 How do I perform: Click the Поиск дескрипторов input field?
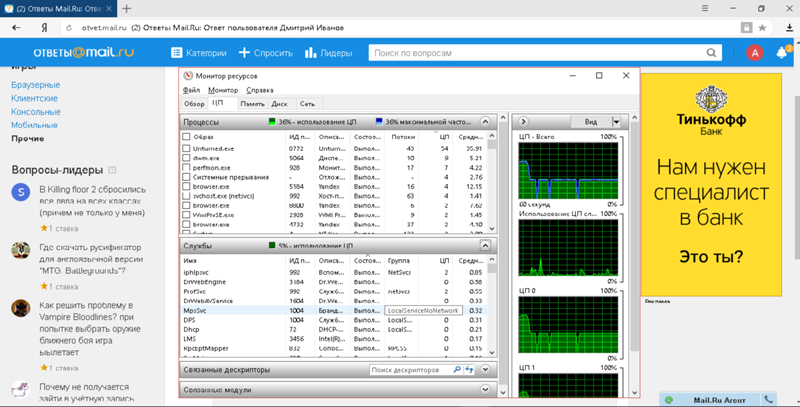click(411, 370)
